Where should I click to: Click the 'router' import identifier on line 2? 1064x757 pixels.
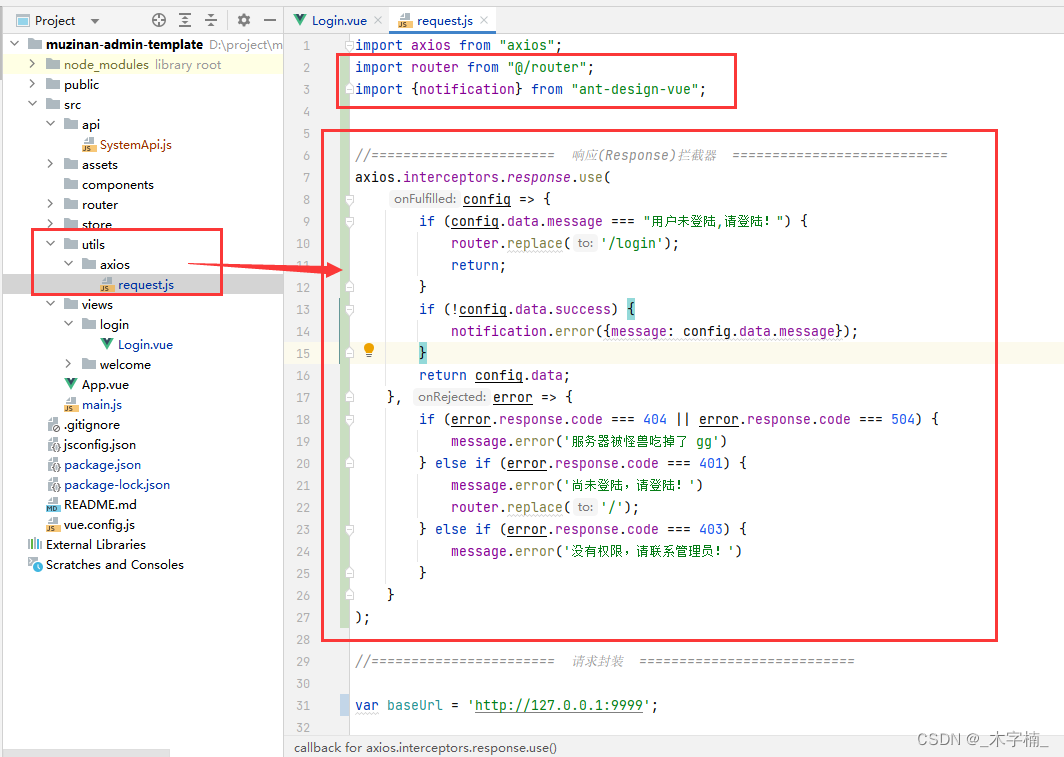coord(434,67)
